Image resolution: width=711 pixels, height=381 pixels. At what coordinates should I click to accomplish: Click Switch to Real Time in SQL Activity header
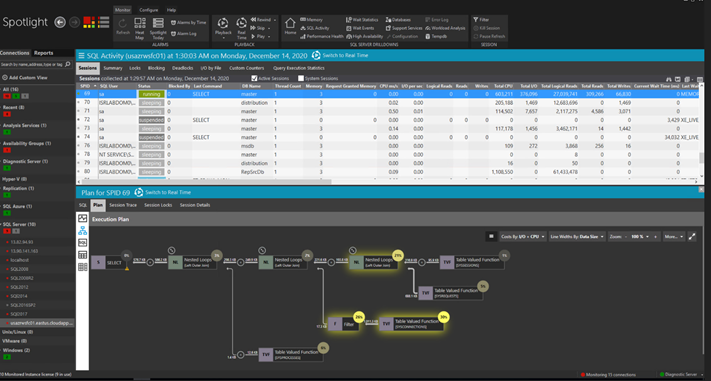click(x=341, y=55)
